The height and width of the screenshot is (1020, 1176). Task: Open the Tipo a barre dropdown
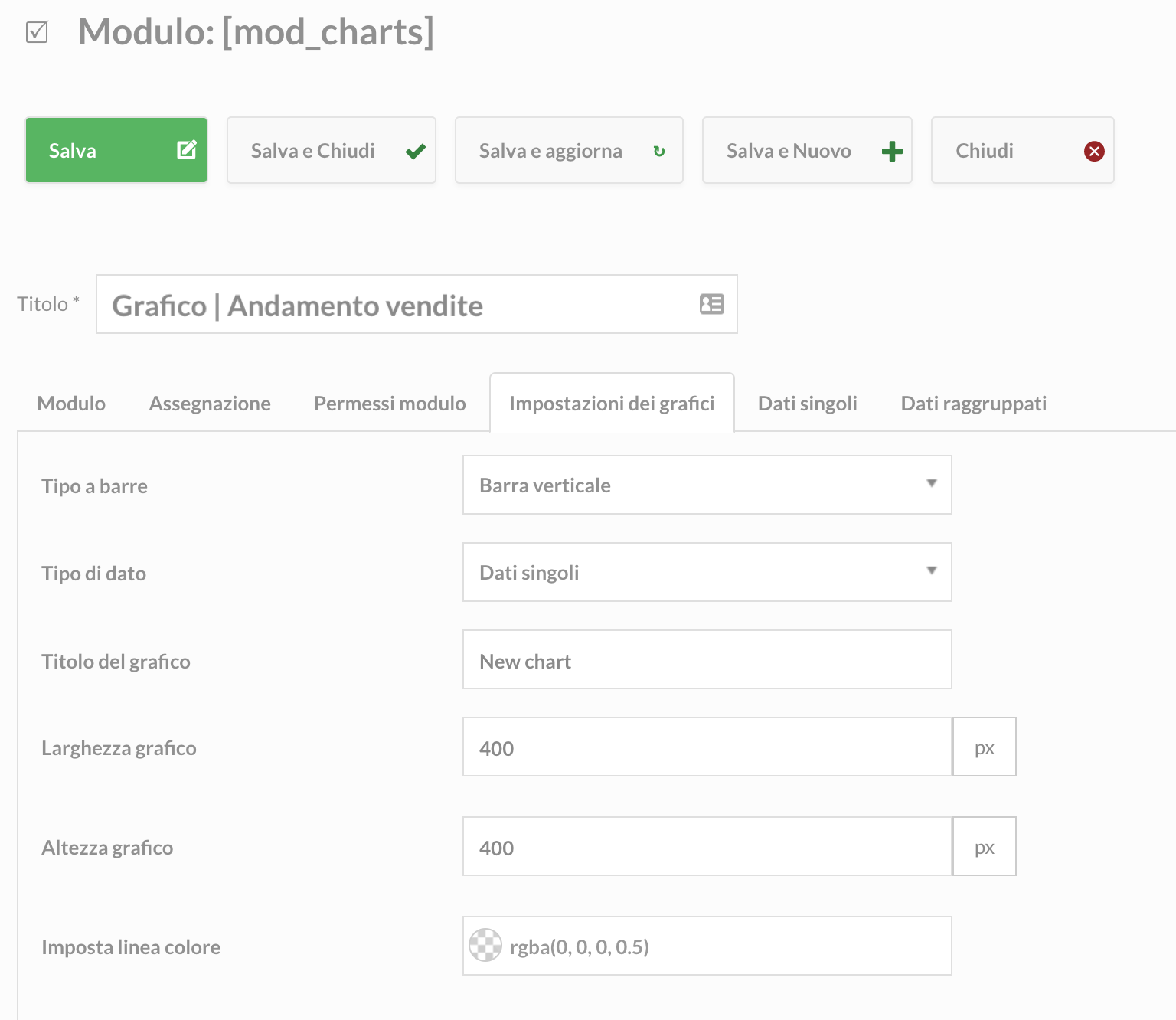coord(706,485)
